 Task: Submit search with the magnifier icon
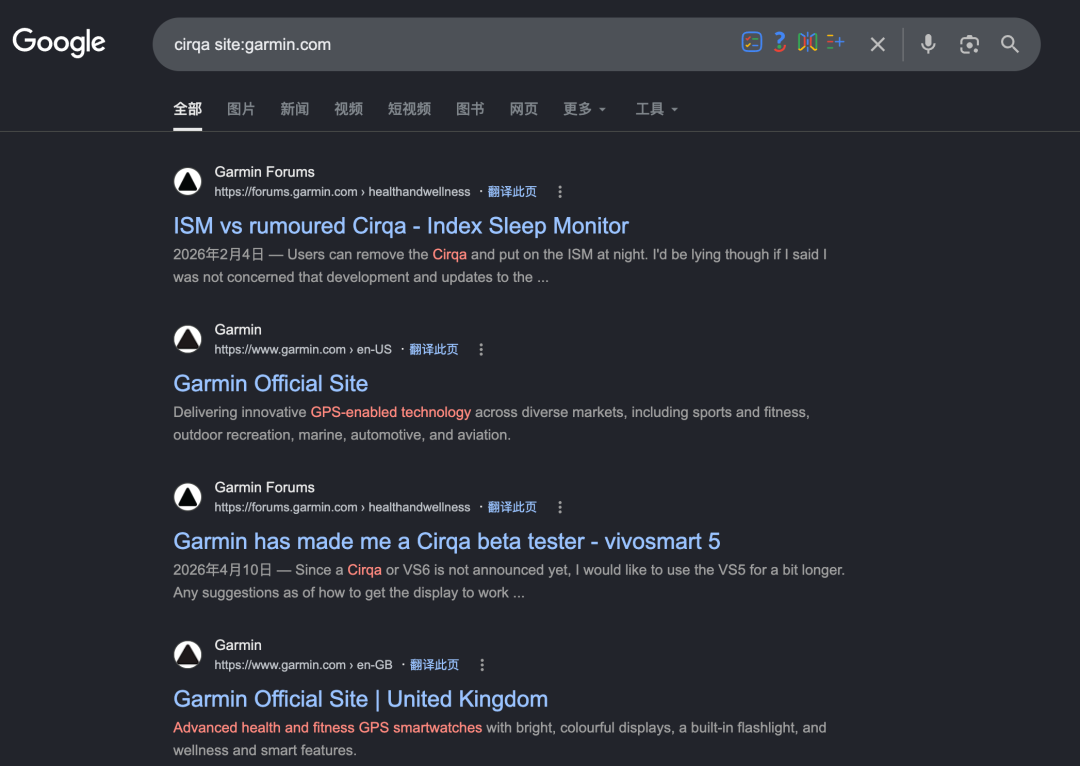[x=1010, y=44]
